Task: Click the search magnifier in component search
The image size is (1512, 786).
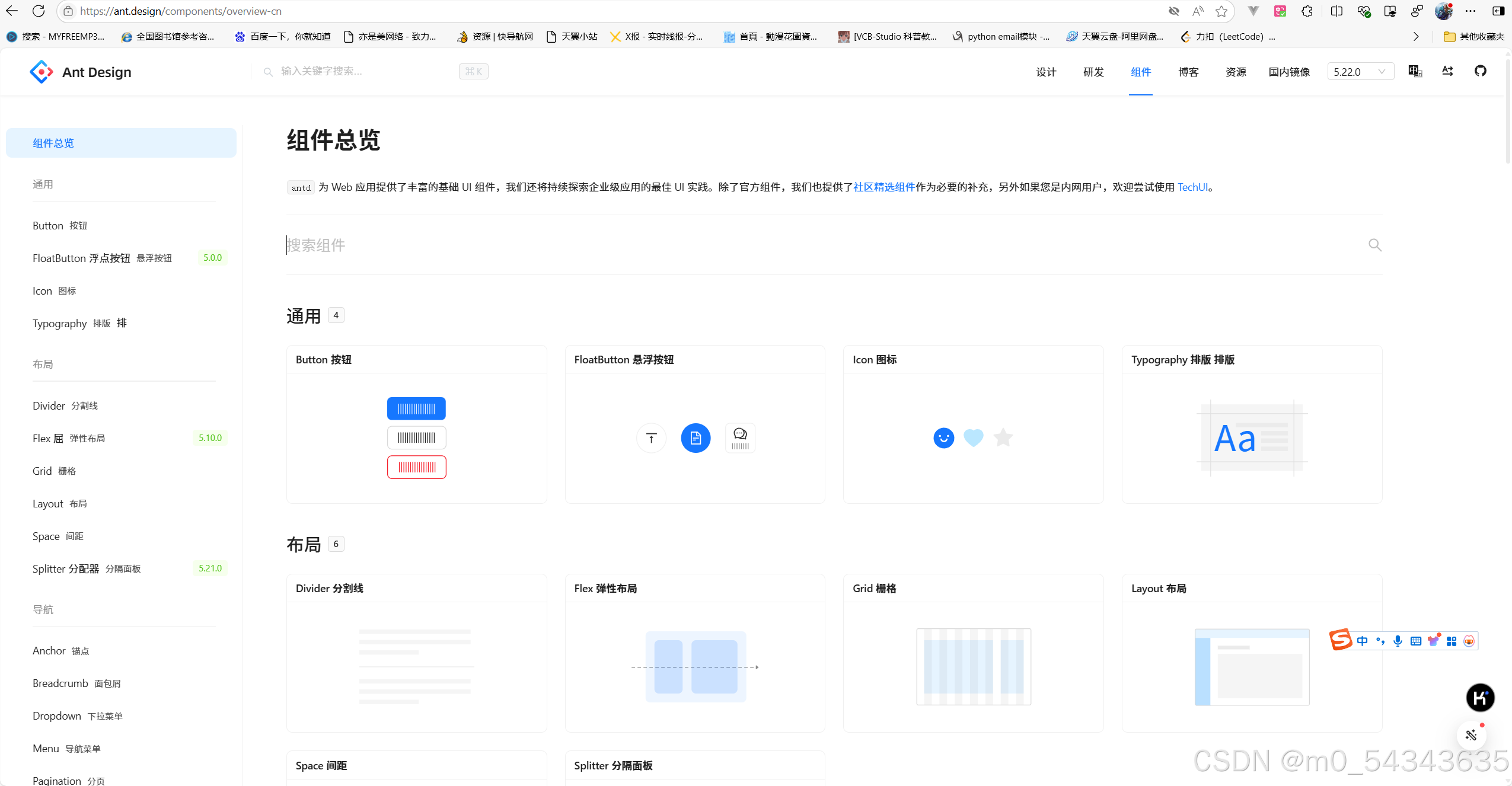Action: click(x=1374, y=245)
